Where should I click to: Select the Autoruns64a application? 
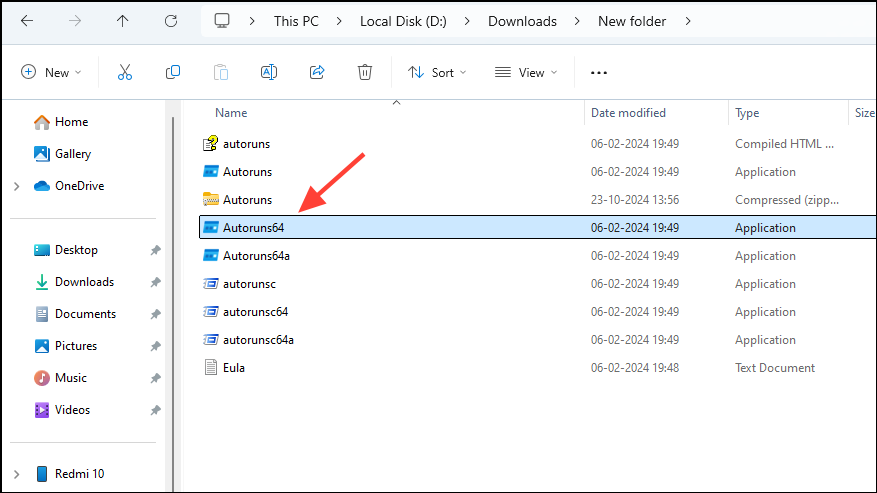[537, 256]
